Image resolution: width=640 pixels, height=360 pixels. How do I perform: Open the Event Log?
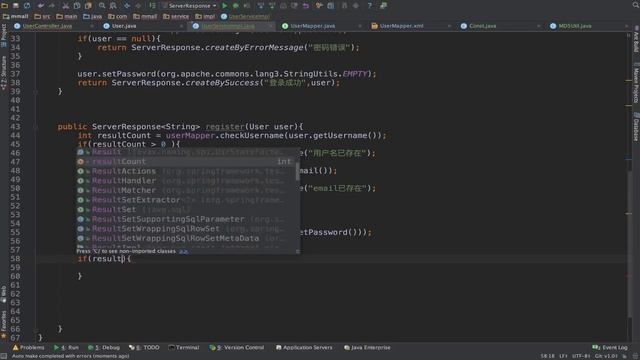pos(610,348)
